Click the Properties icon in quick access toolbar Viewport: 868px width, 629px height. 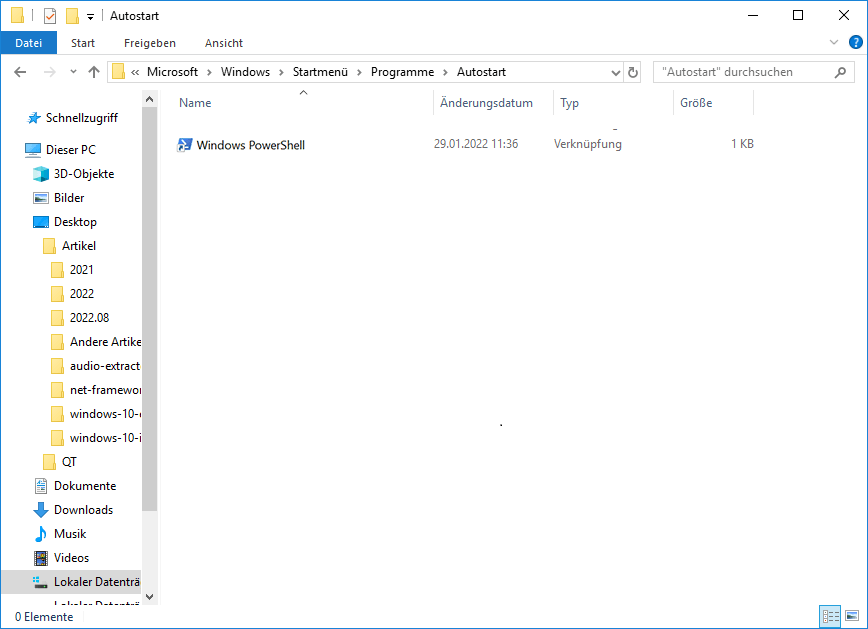coord(50,16)
